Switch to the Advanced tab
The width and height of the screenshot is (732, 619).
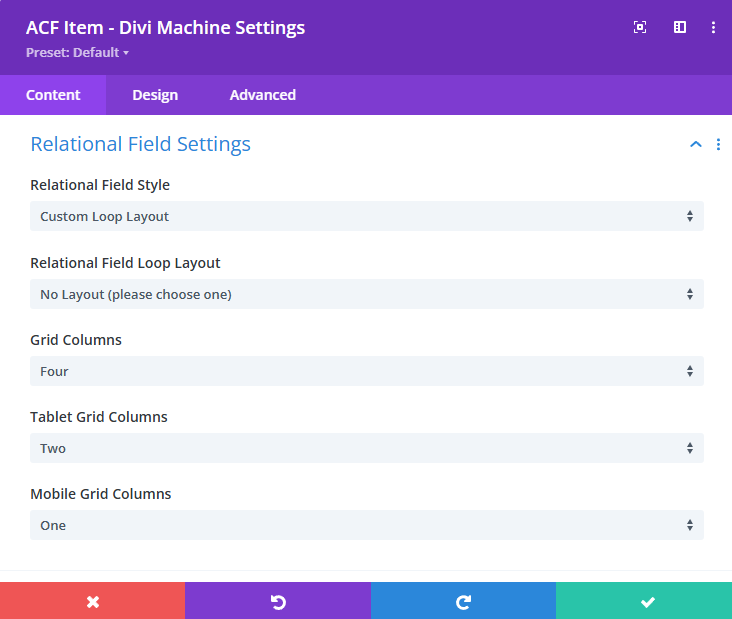[x=262, y=95]
